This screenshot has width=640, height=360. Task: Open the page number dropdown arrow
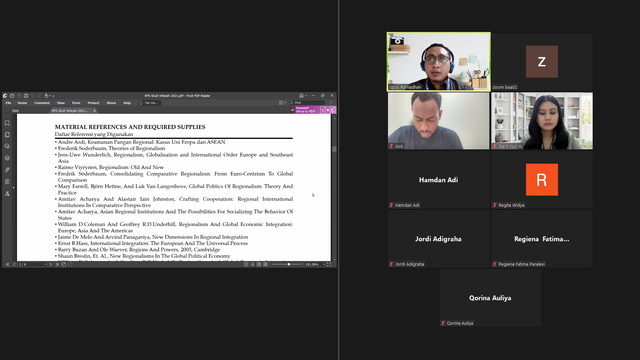[x=46, y=264]
